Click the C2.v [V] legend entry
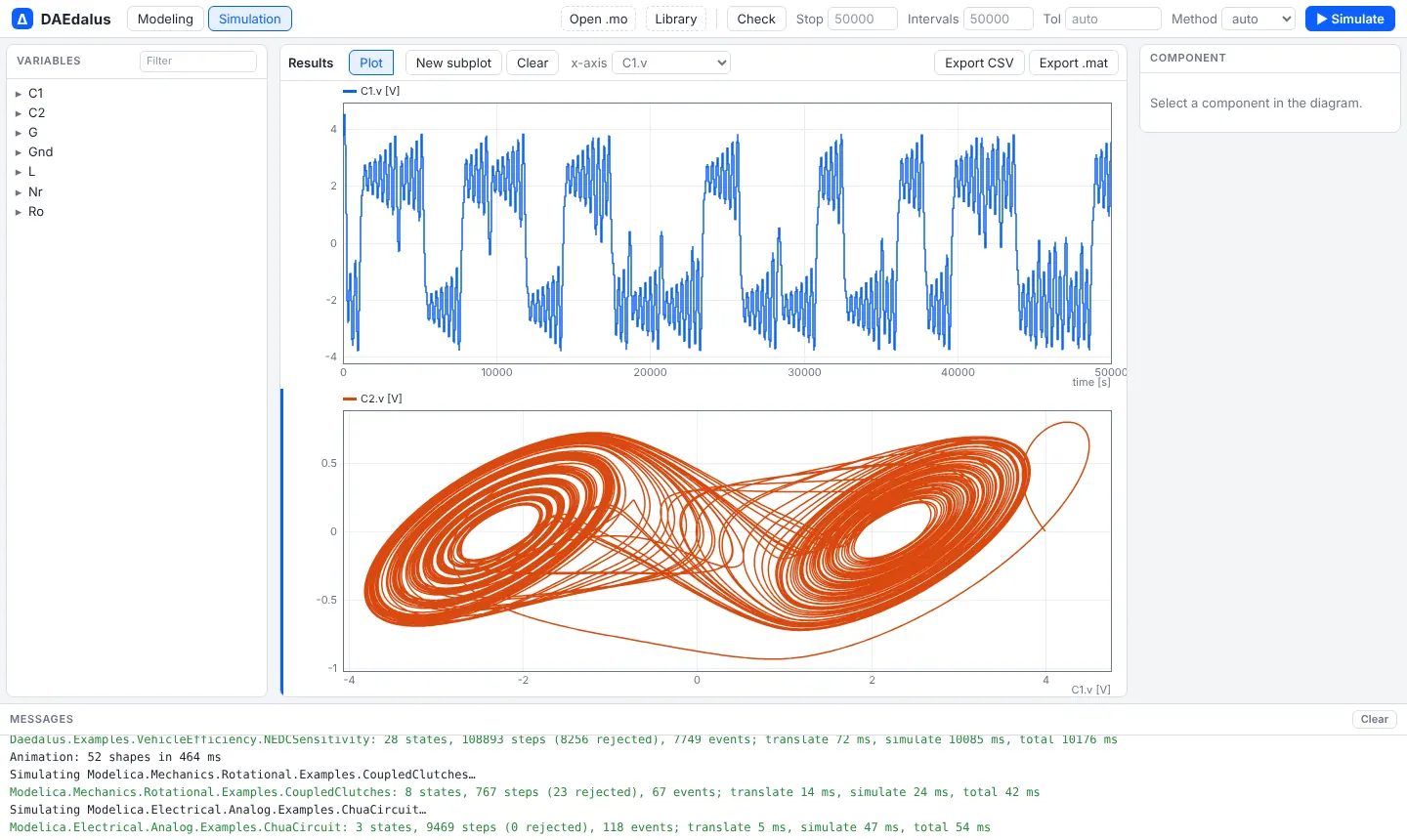The height and width of the screenshot is (840, 1407). (x=373, y=399)
